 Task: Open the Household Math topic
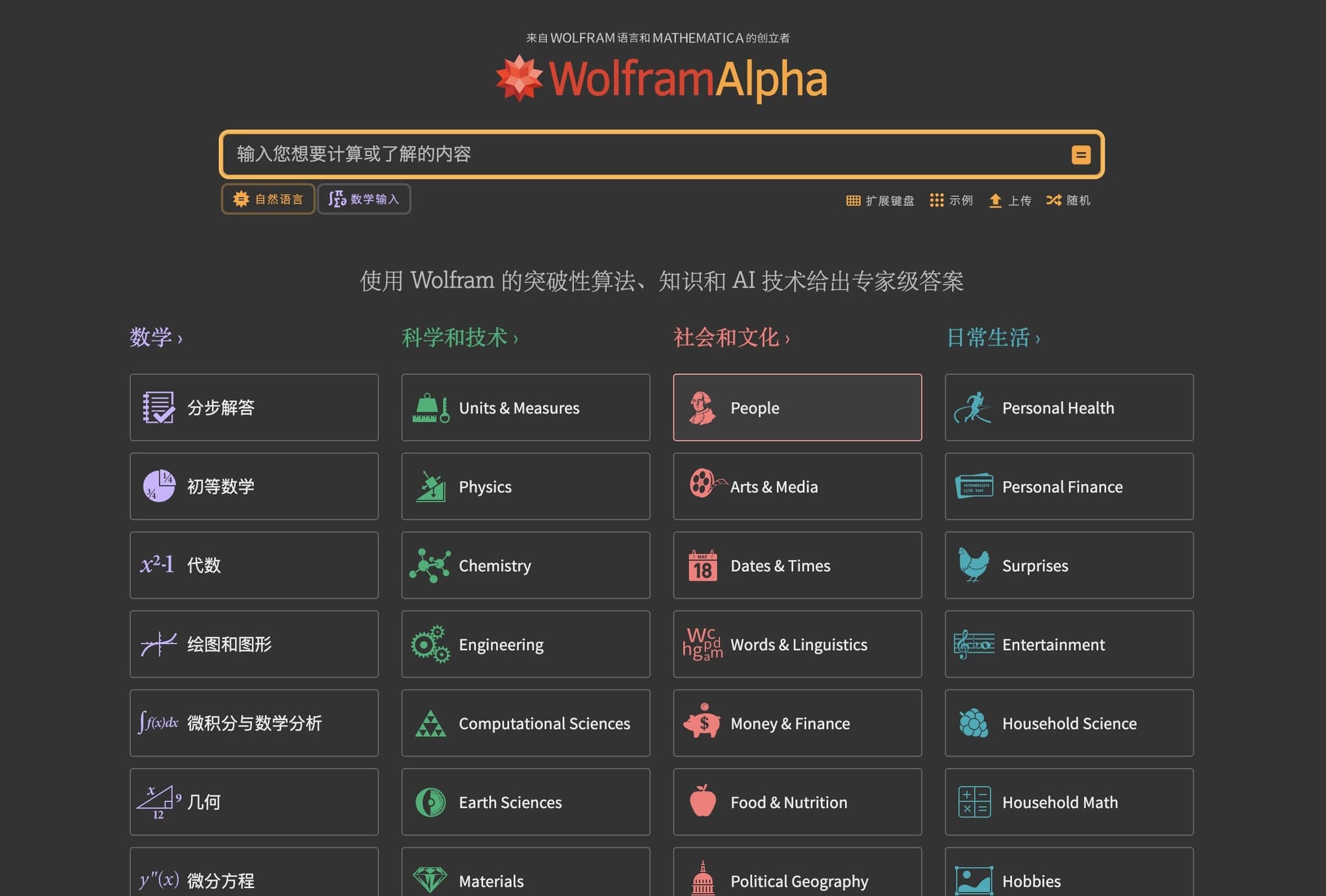pos(1069,801)
